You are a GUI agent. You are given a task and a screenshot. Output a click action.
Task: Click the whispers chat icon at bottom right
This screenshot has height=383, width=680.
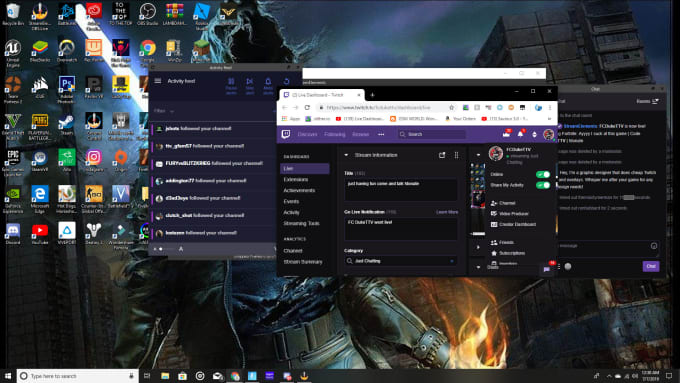[x=547, y=269]
